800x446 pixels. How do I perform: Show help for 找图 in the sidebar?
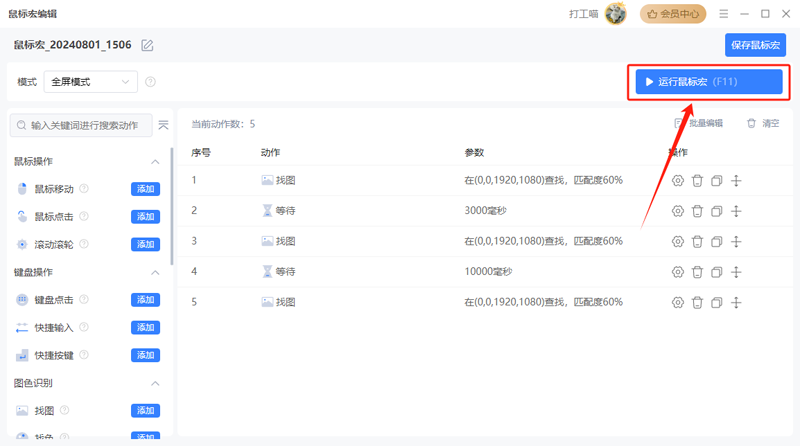click(65, 410)
